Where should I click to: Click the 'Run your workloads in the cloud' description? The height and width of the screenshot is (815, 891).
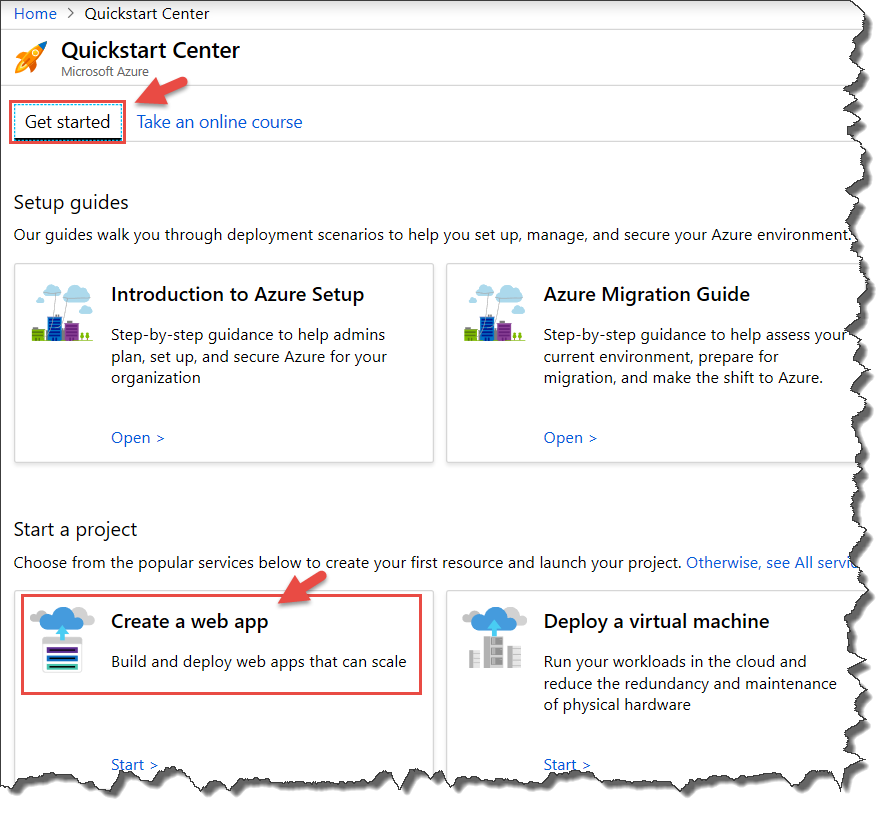(690, 683)
